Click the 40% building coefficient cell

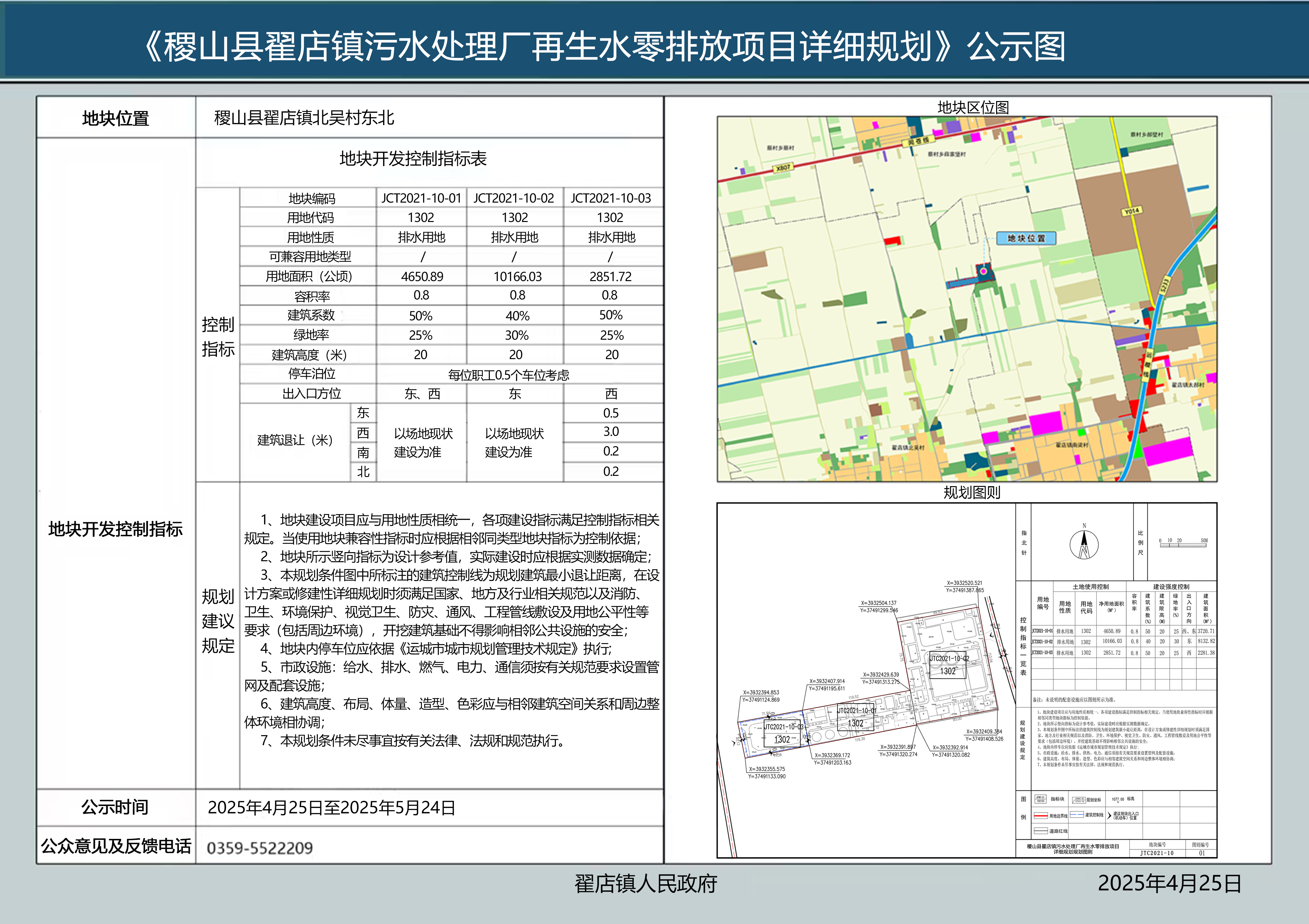[517, 316]
